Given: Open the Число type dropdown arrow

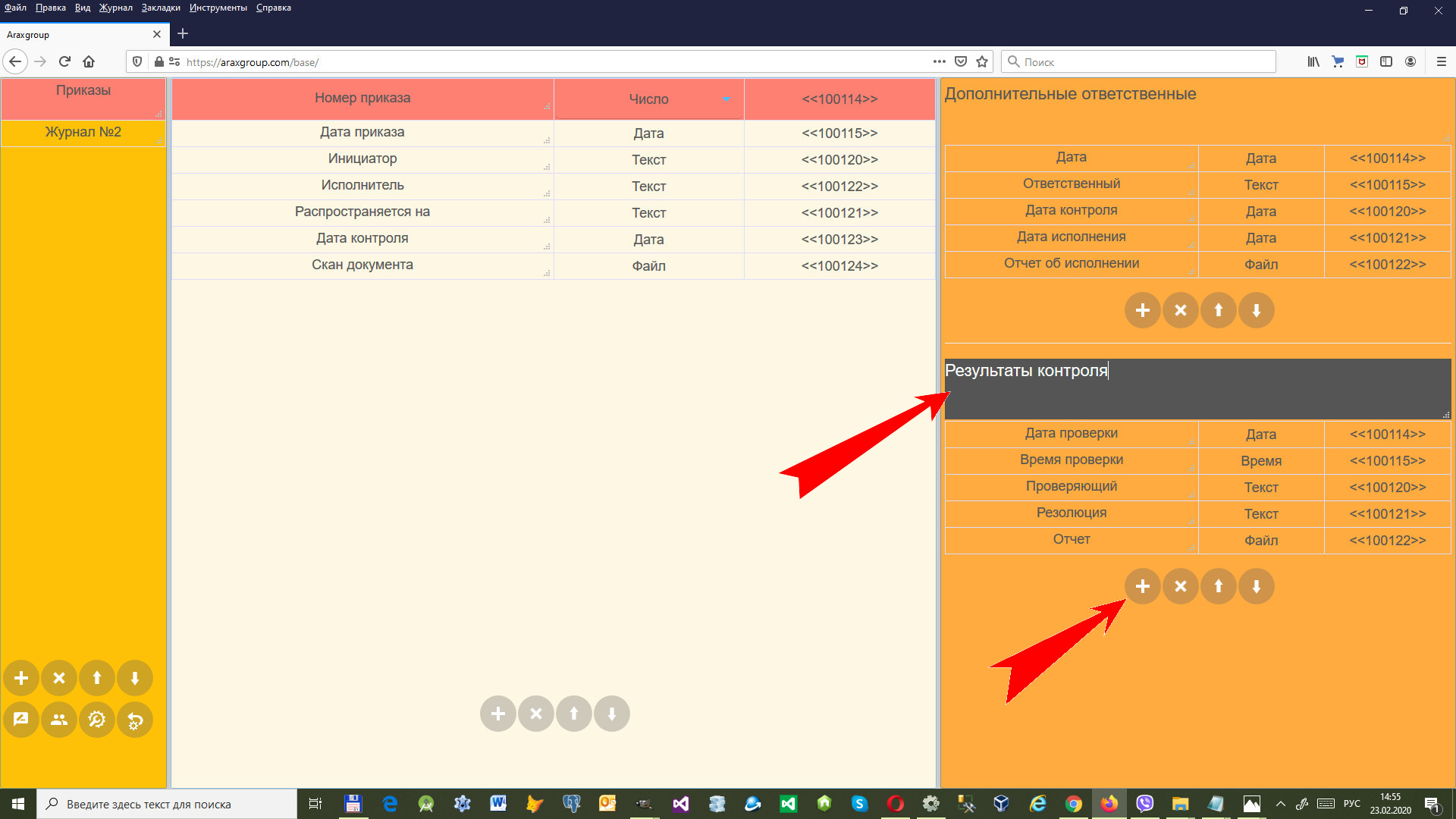Looking at the screenshot, I should (x=726, y=99).
